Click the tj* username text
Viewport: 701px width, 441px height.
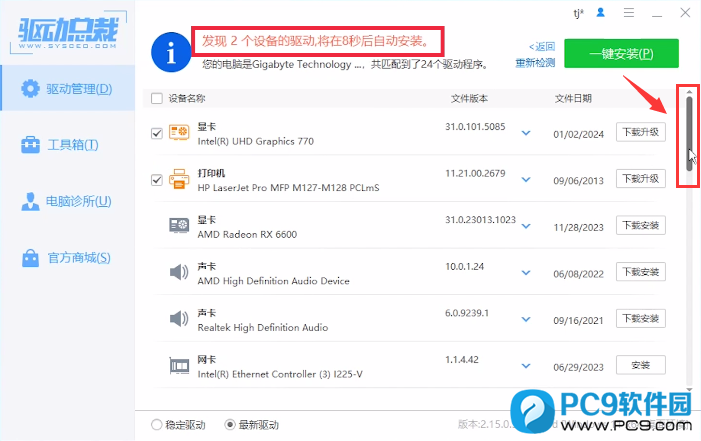[x=579, y=13]
